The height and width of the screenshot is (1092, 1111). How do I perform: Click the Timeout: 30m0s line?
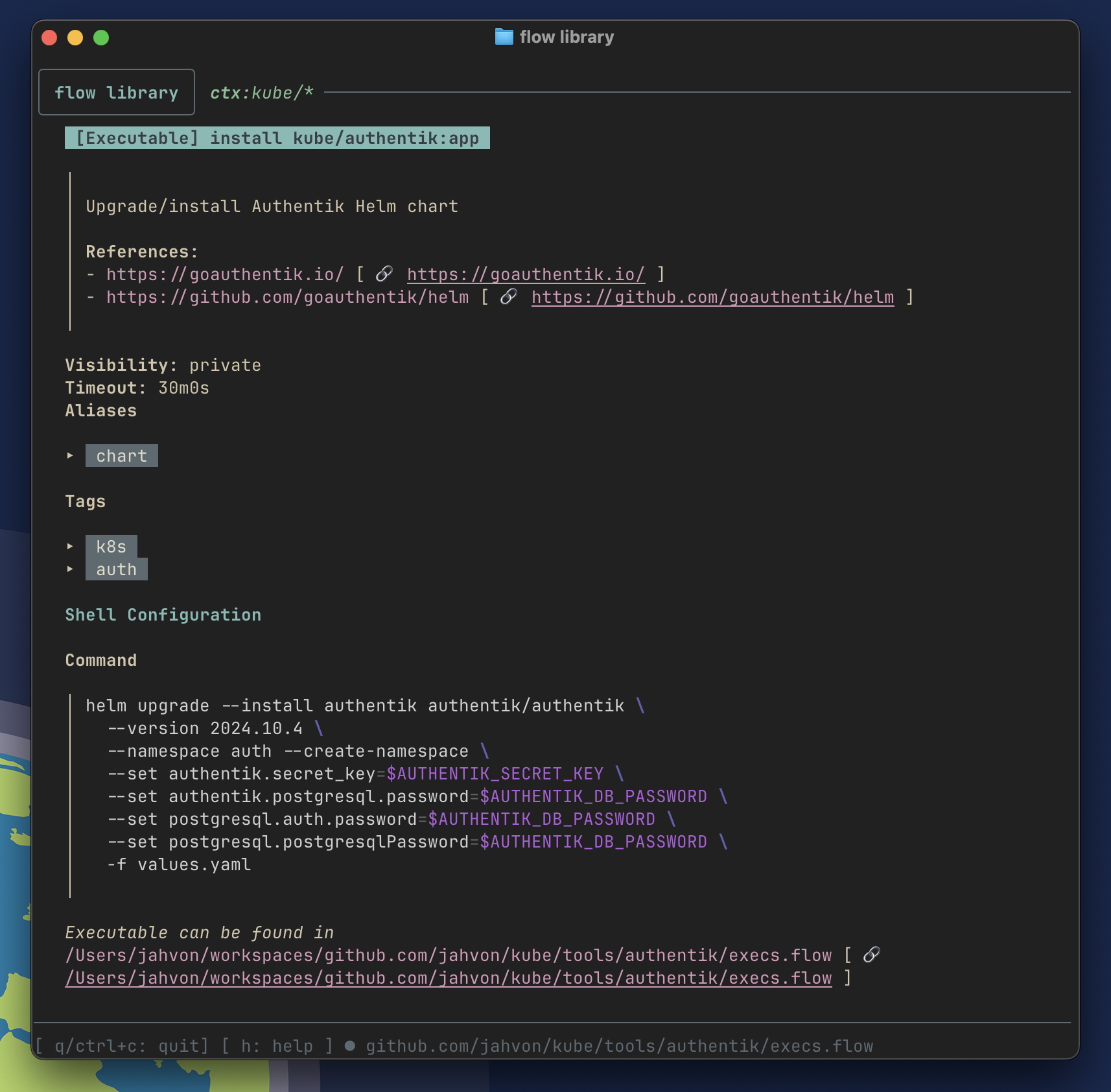(137, 388)
